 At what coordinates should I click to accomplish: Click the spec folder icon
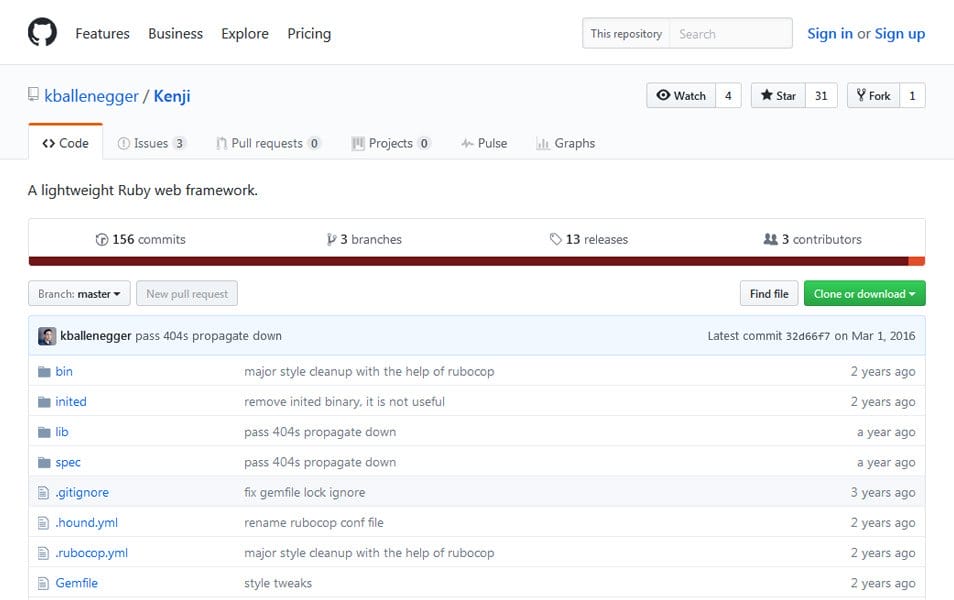pyautogui.click(x=44, y=462)
